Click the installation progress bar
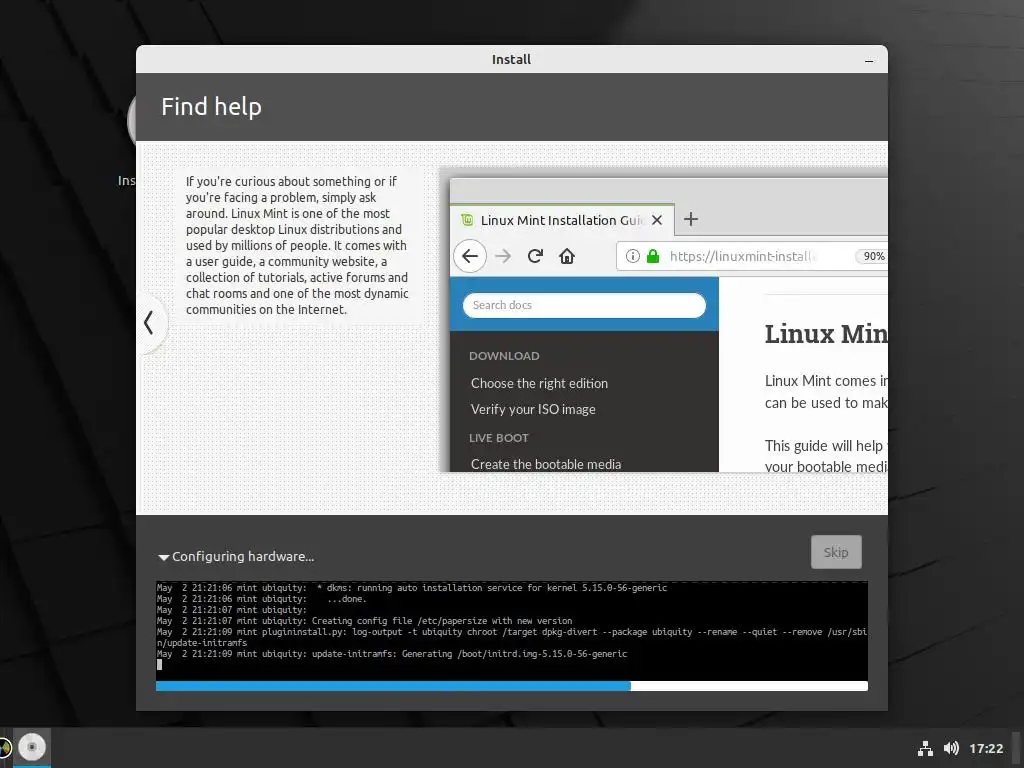The width and height of the screenshot is (1024, 768). pos(511,686)
